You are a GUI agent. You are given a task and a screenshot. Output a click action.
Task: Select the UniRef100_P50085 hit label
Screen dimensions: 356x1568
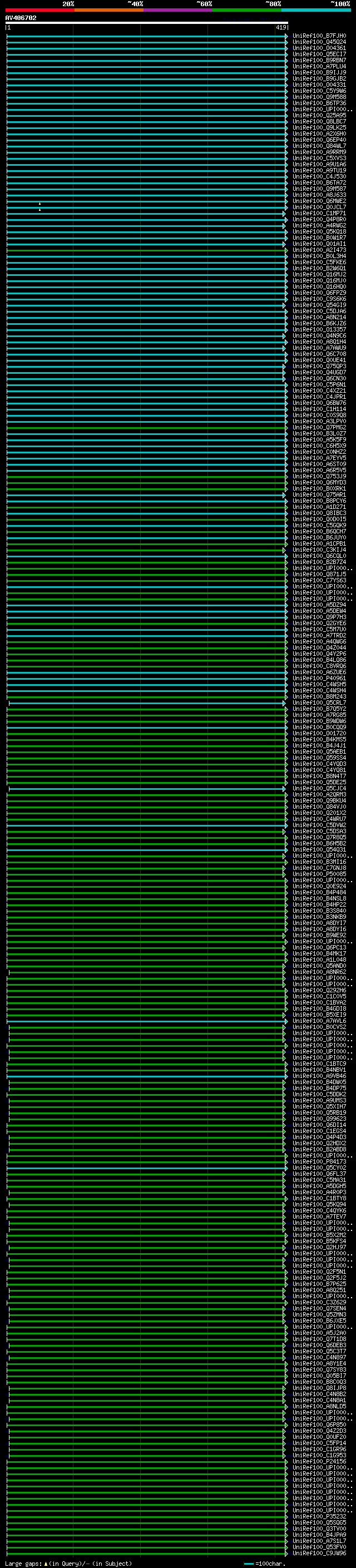click(x=319, y=875)
